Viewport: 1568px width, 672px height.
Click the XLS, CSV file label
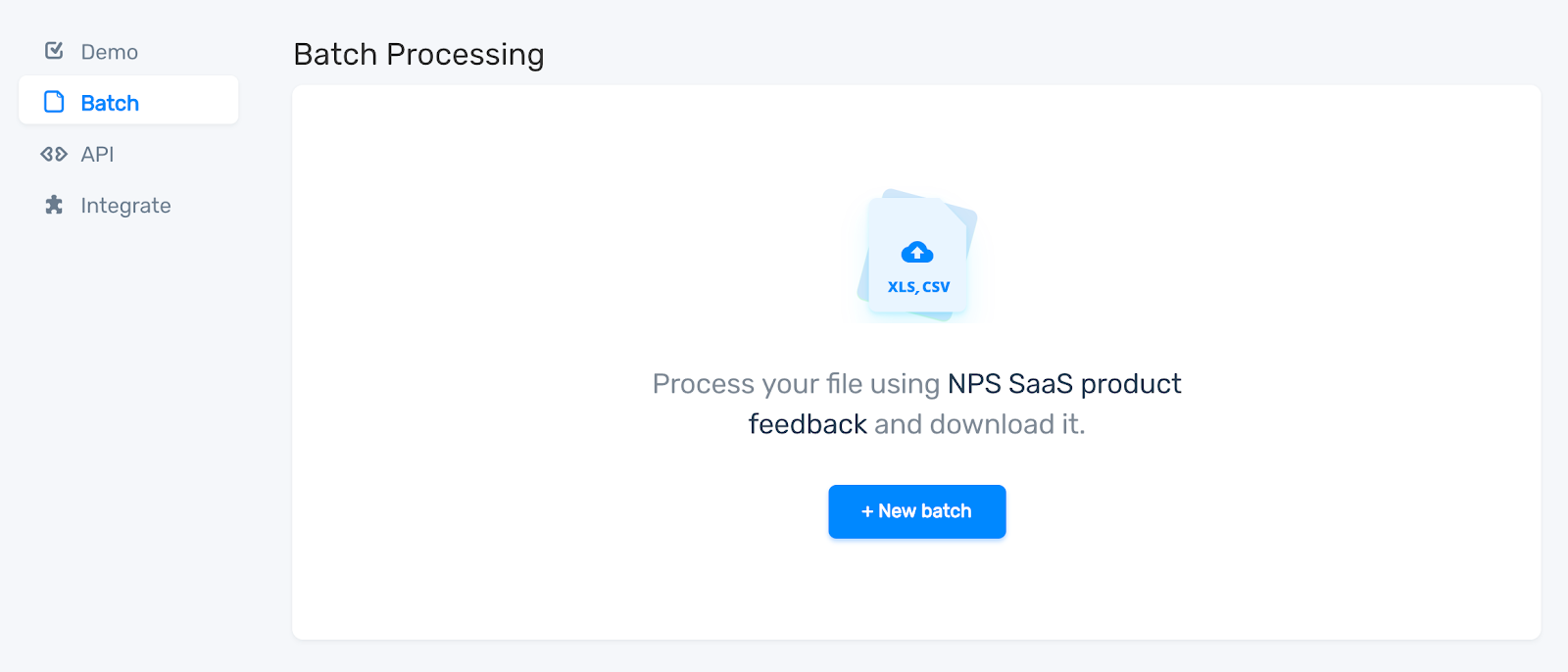(918, 287)
